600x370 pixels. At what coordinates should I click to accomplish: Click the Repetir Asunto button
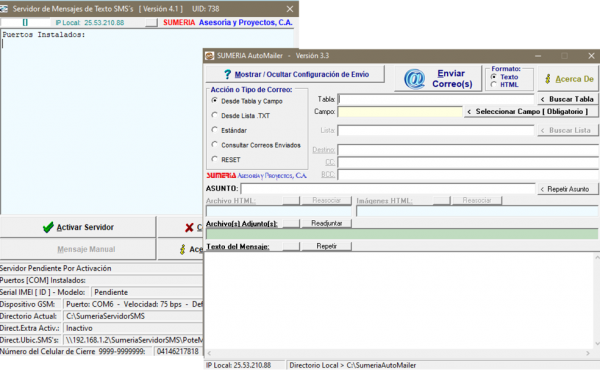(x=568, y=189)
